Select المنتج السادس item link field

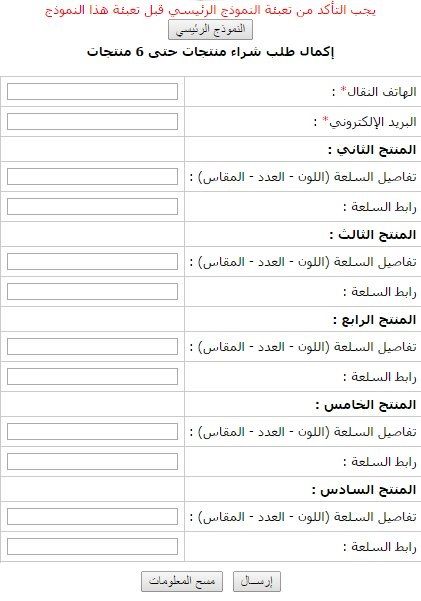[x=92, y=547]
